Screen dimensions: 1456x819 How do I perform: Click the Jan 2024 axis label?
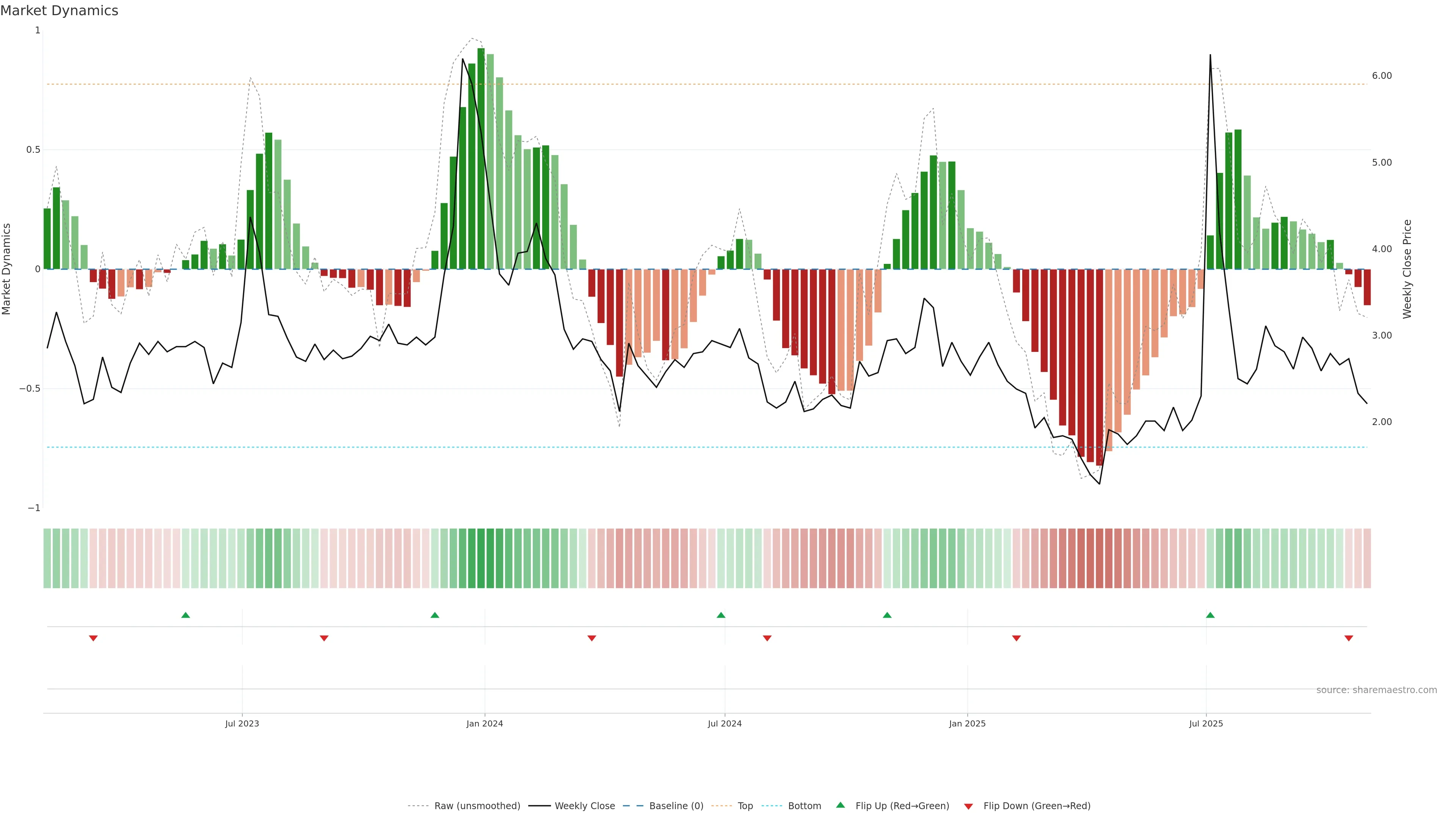click(485, 723)
